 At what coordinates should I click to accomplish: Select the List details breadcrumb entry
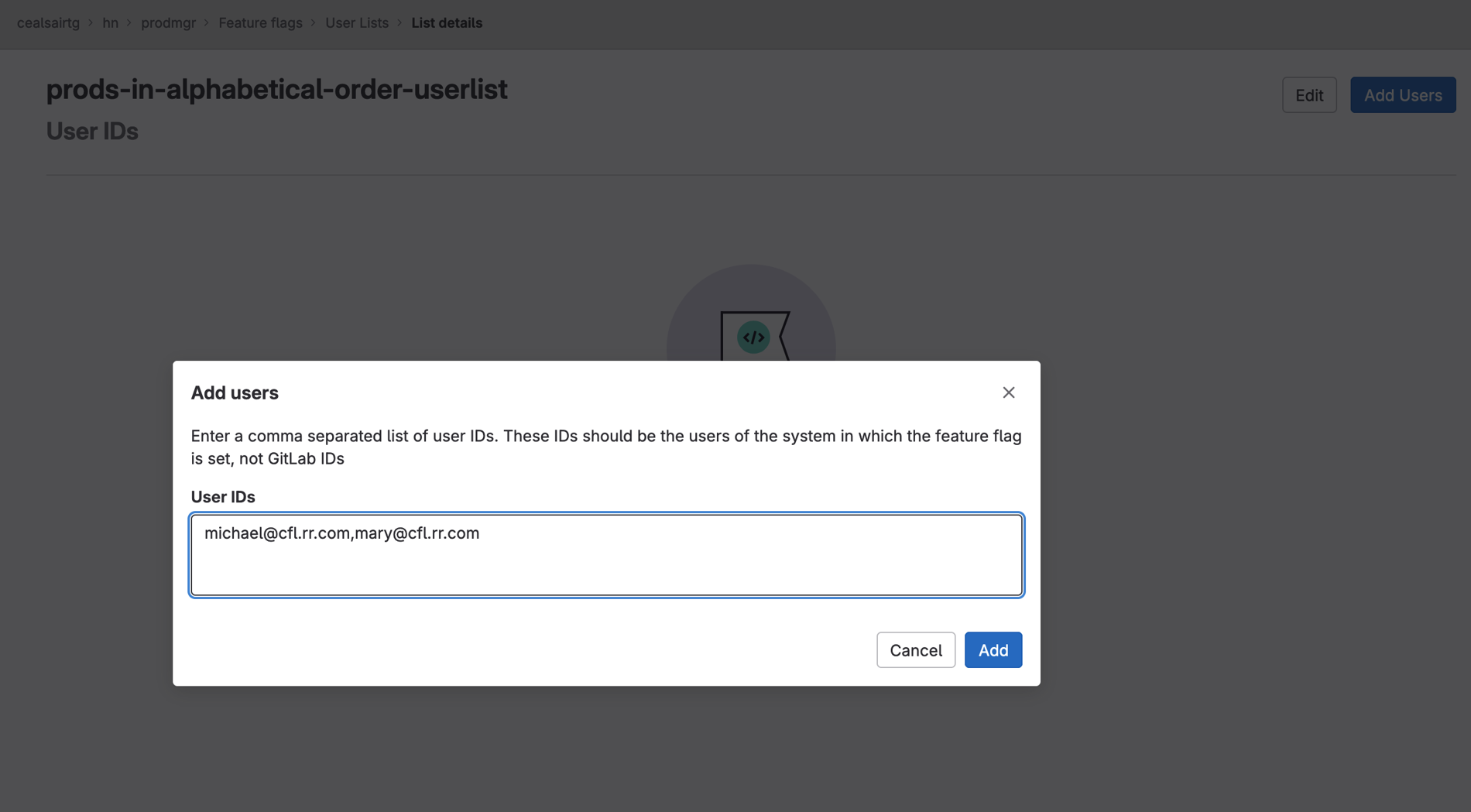pyautogui.click(x=447, y=22)
